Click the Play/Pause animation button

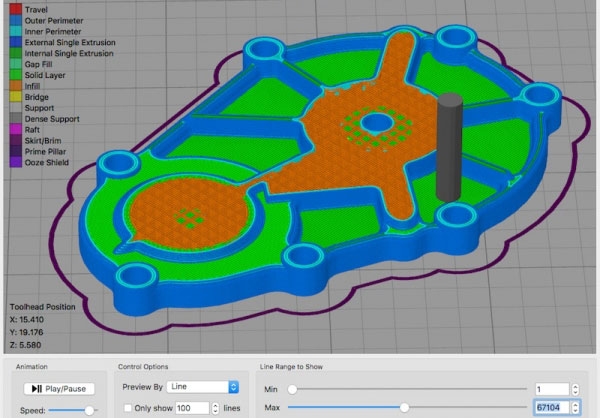click(58, 387)
